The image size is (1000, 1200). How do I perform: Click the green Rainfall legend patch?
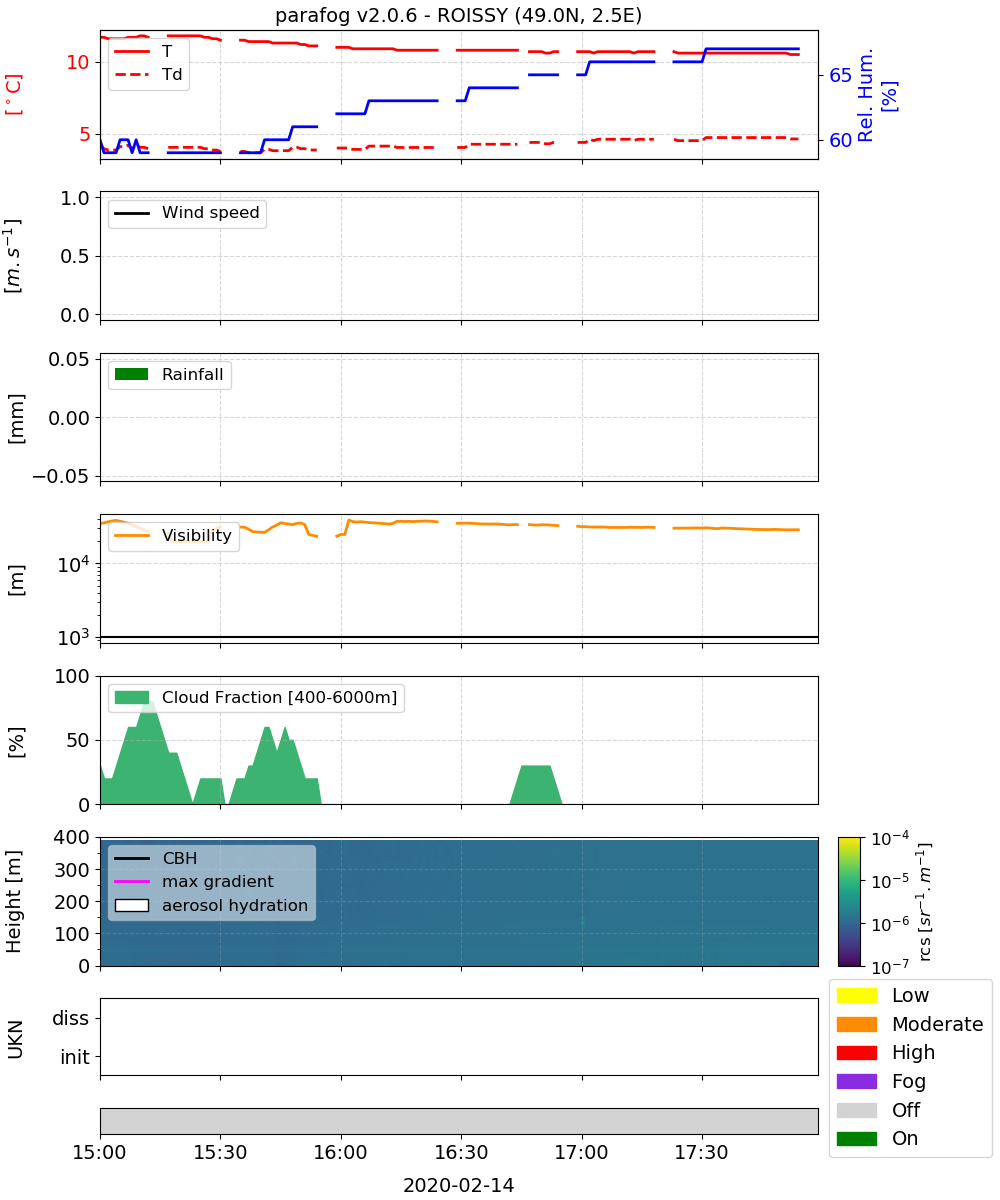click(x=132, y=374)
